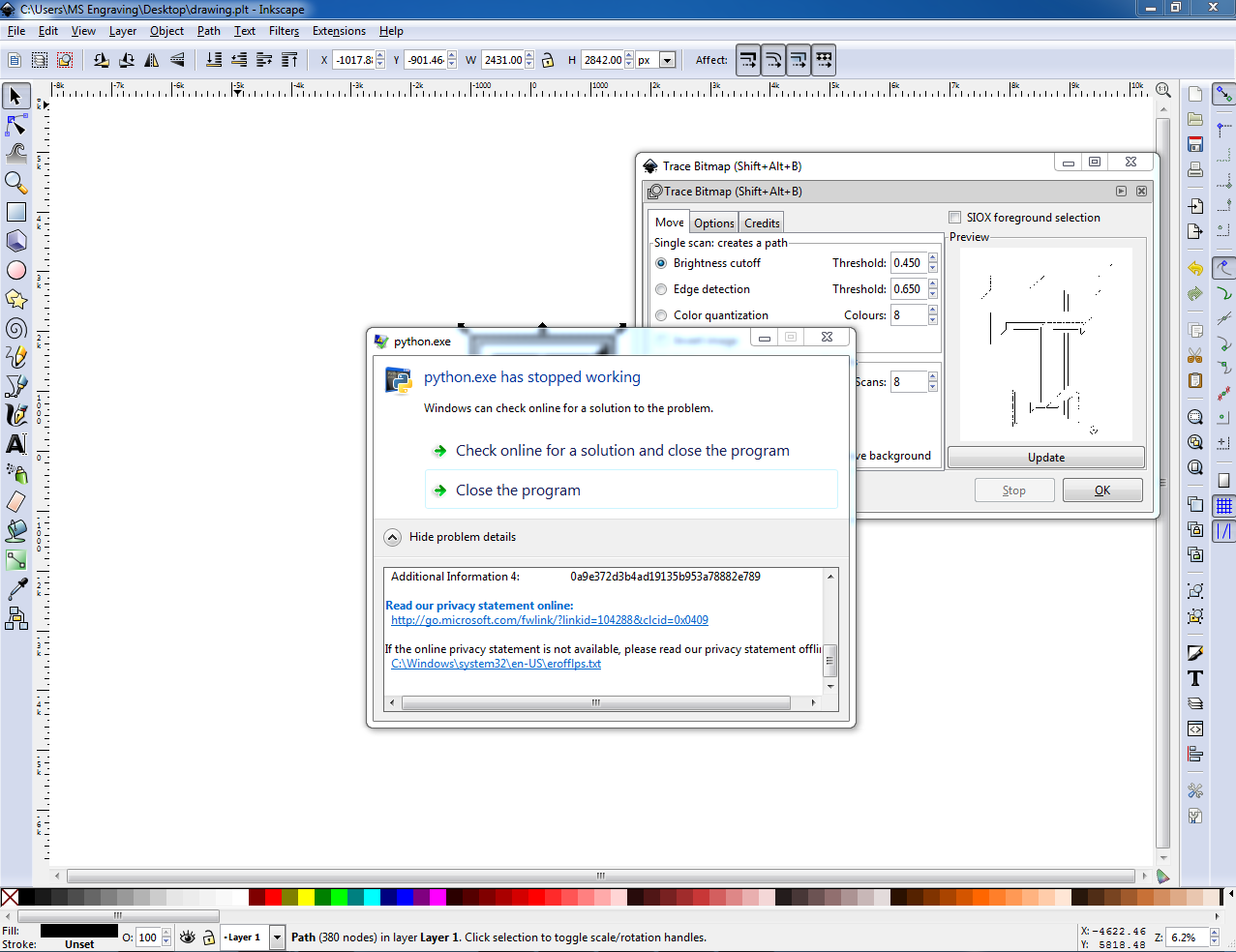Open the go.microsoft.com privacy statement link
1236x952 pixels.
pyautogui.click(x=549, y=619)
